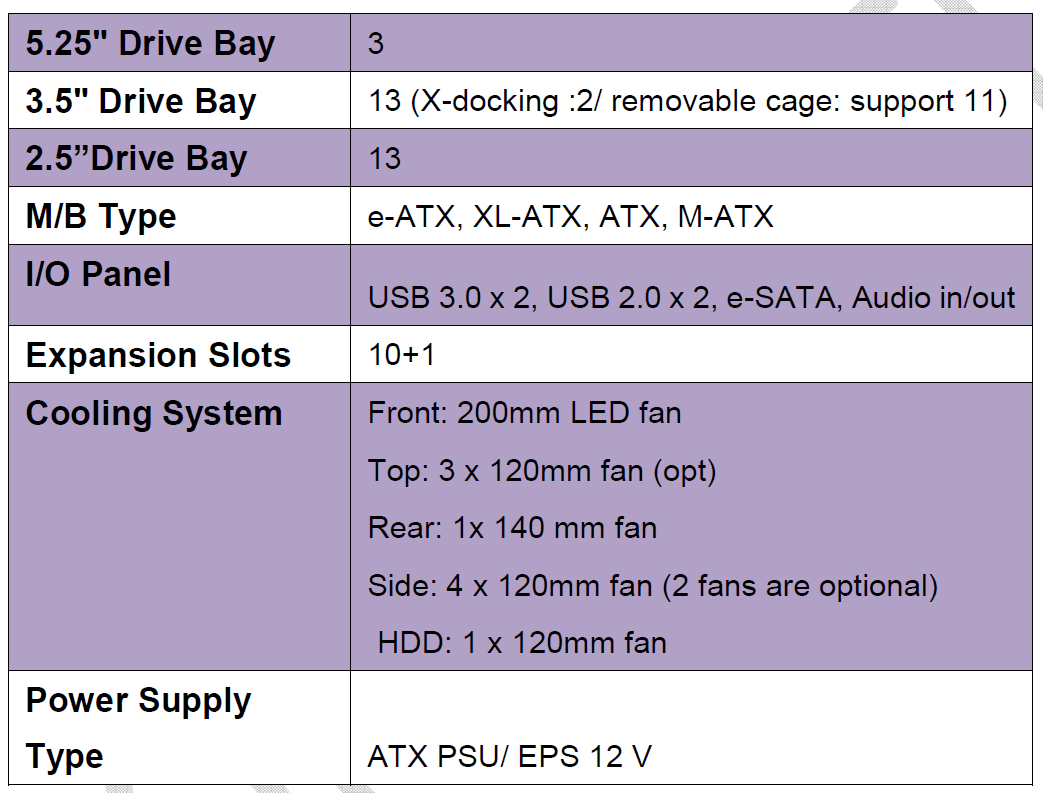The height and width of the screenshot is (793, 1043).
Task: Select the e-ATX, XL-ATX, ATX, M-ATX text
Action: coord(571,217)
